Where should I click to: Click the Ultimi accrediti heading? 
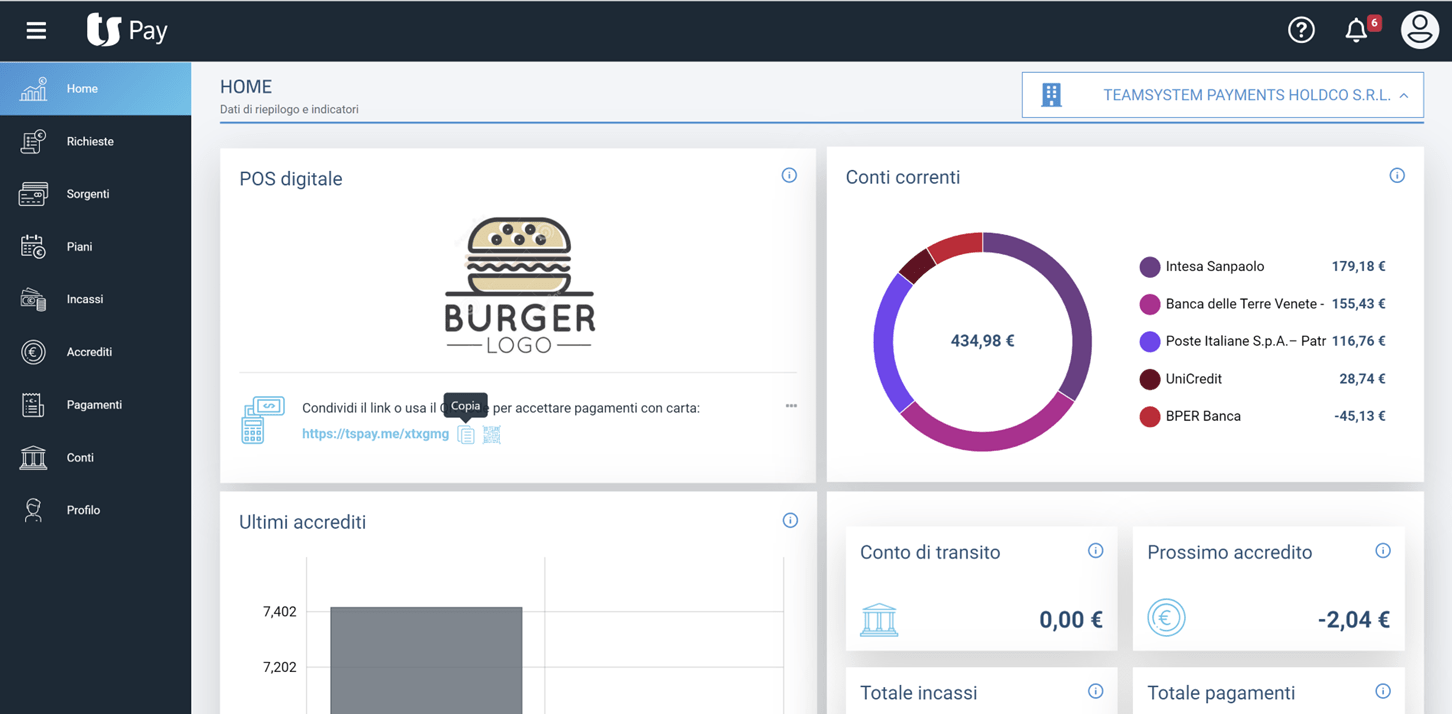coord(302,522)
